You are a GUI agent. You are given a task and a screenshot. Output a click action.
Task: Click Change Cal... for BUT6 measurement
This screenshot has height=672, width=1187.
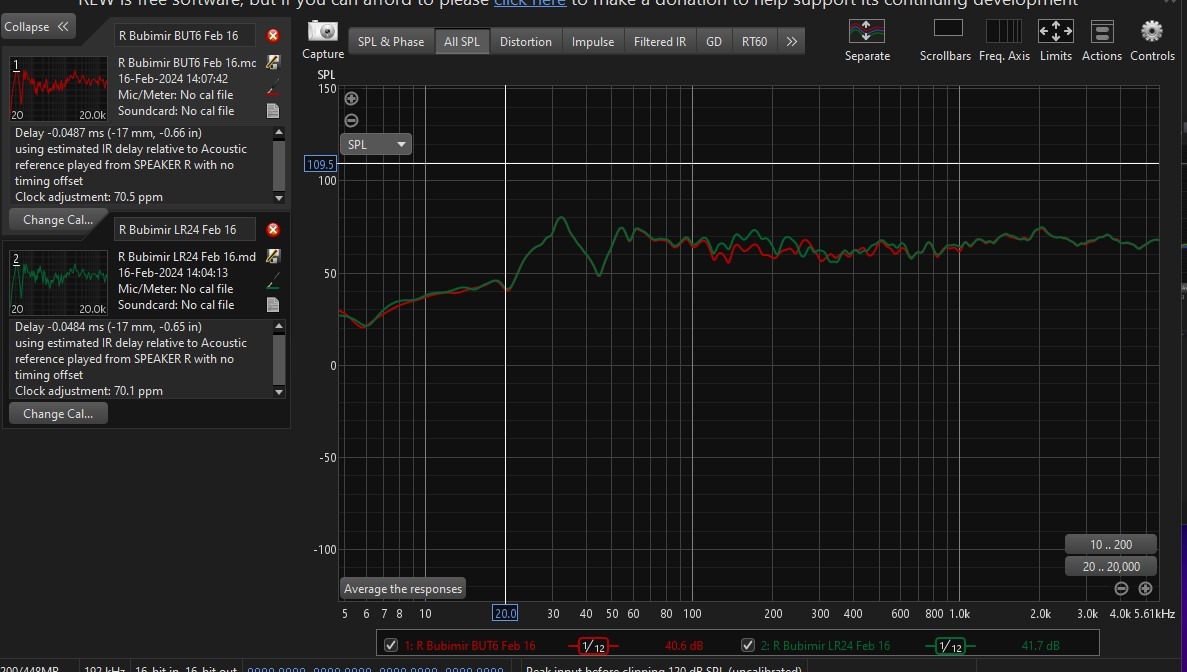(58, 219)
